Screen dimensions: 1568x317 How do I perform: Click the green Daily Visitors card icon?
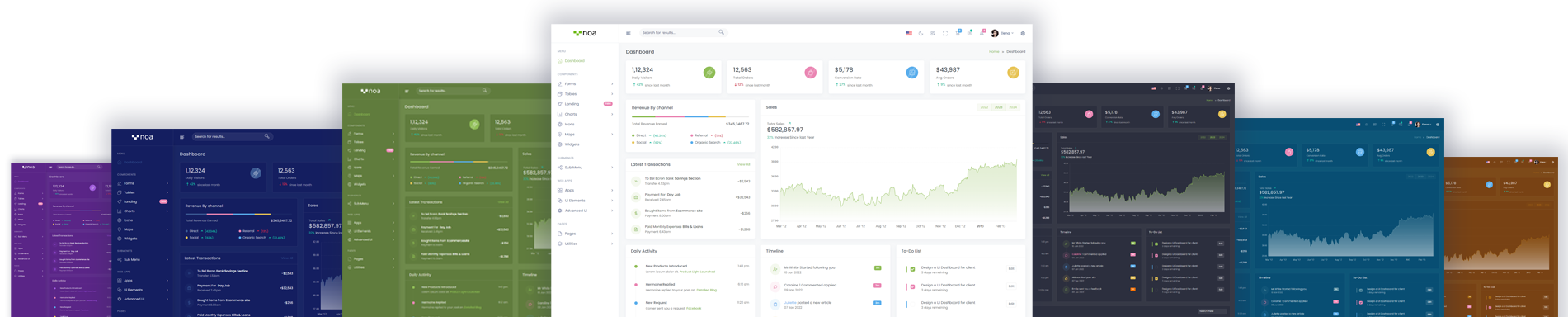coord(709,73)
